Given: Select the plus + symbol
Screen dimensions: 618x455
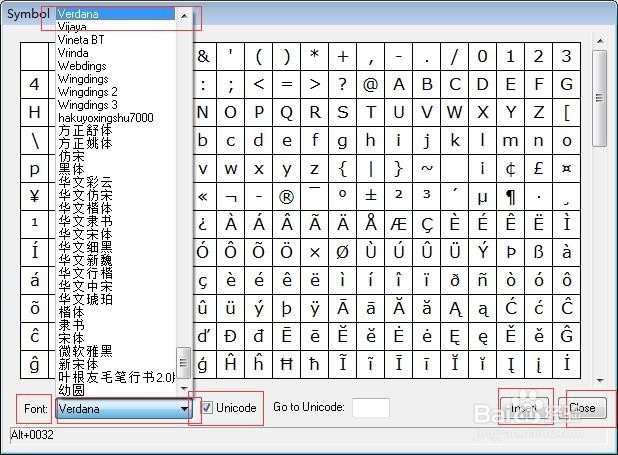Looking at the screenshot, I should 343,56.
